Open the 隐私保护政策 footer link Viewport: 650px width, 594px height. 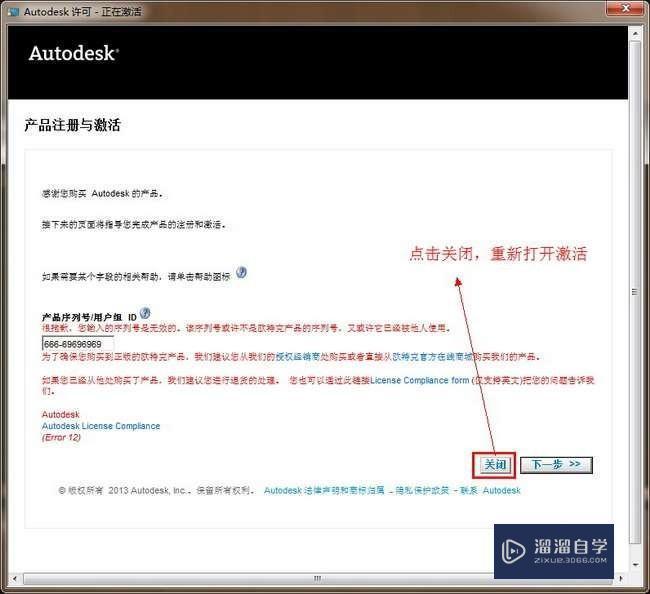point(422,490)
